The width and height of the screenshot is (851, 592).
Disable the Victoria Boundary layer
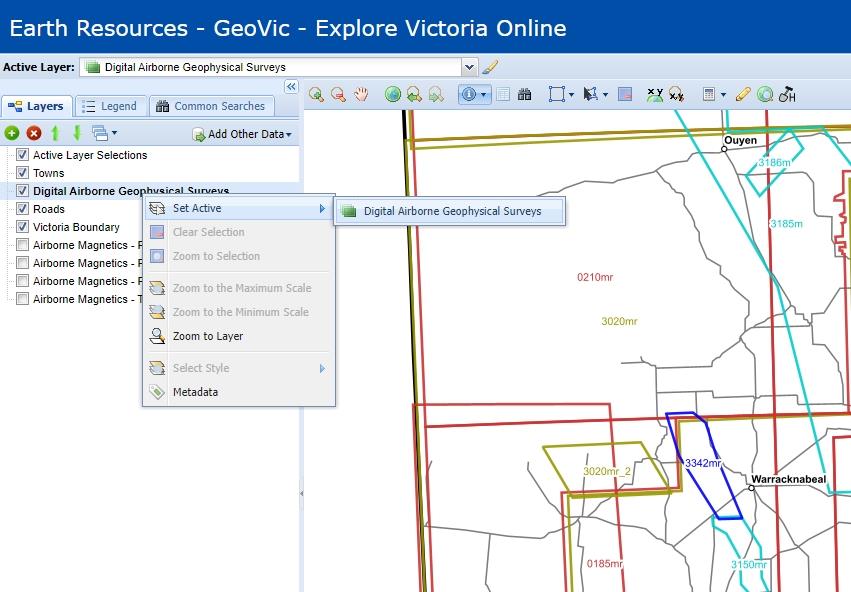pyautogui.click(x=22, y=227)
